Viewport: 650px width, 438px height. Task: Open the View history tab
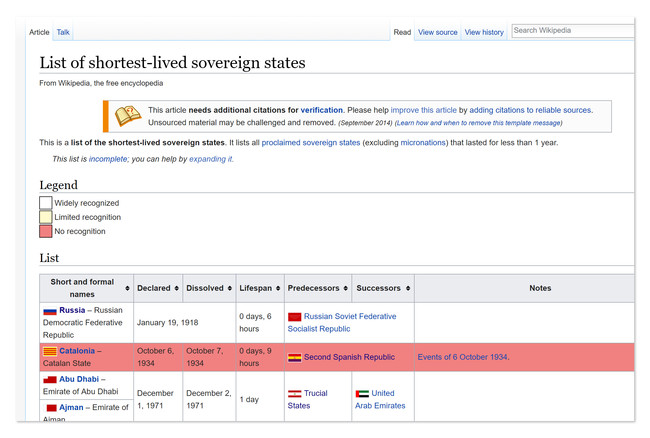coord(484,32)
